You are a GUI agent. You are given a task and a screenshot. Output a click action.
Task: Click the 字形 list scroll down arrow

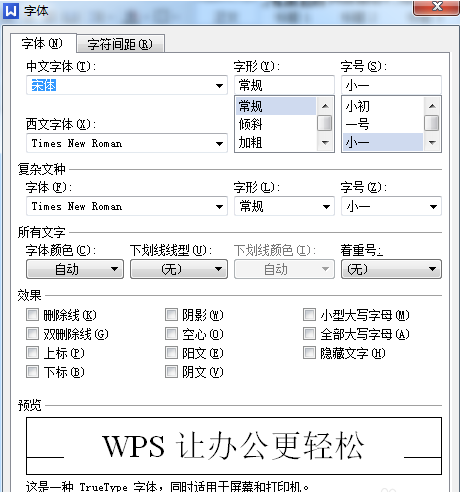pos(325,143)
